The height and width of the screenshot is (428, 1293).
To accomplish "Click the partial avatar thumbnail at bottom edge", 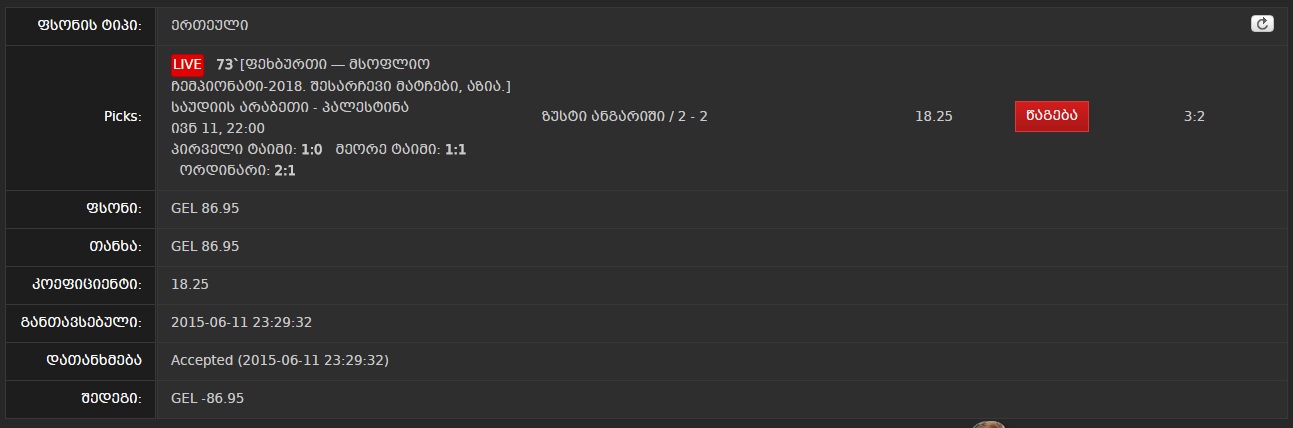I will coord(988,424).
